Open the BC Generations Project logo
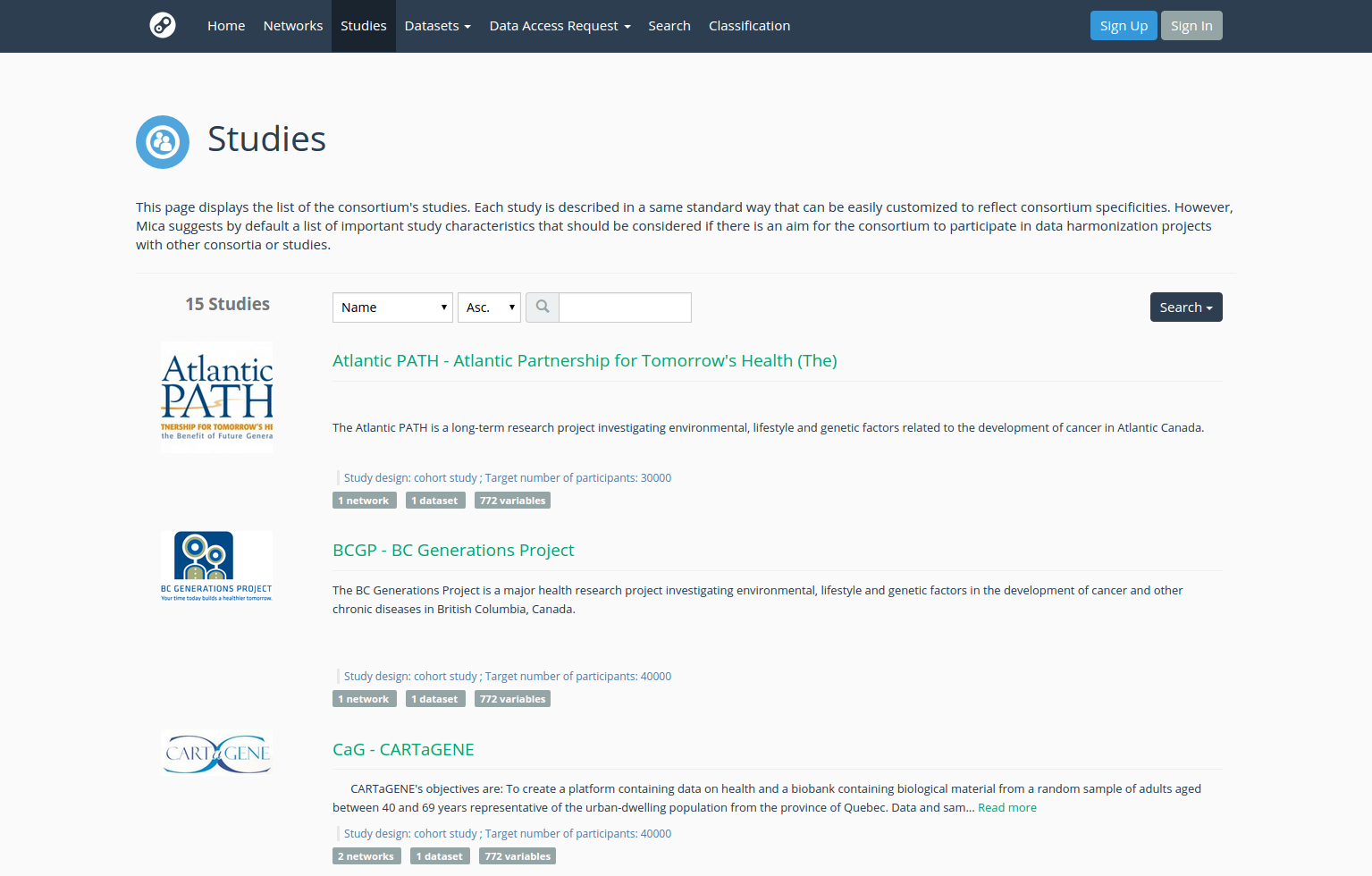 (217, 567)
